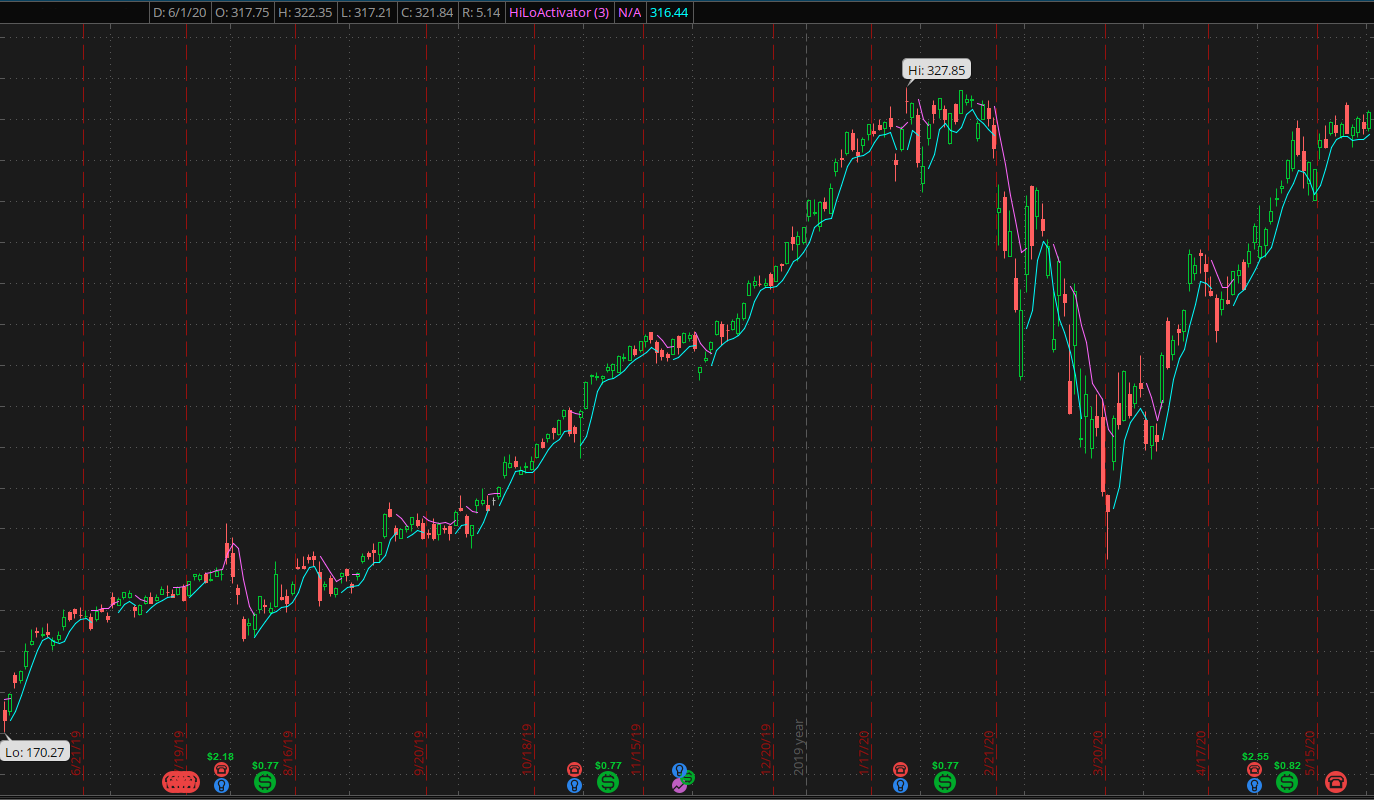The height and width of the screenshot is (800, 1374).
Task: Click the blue lightbulb icon near 1/17/20
Action: point(900,786)
